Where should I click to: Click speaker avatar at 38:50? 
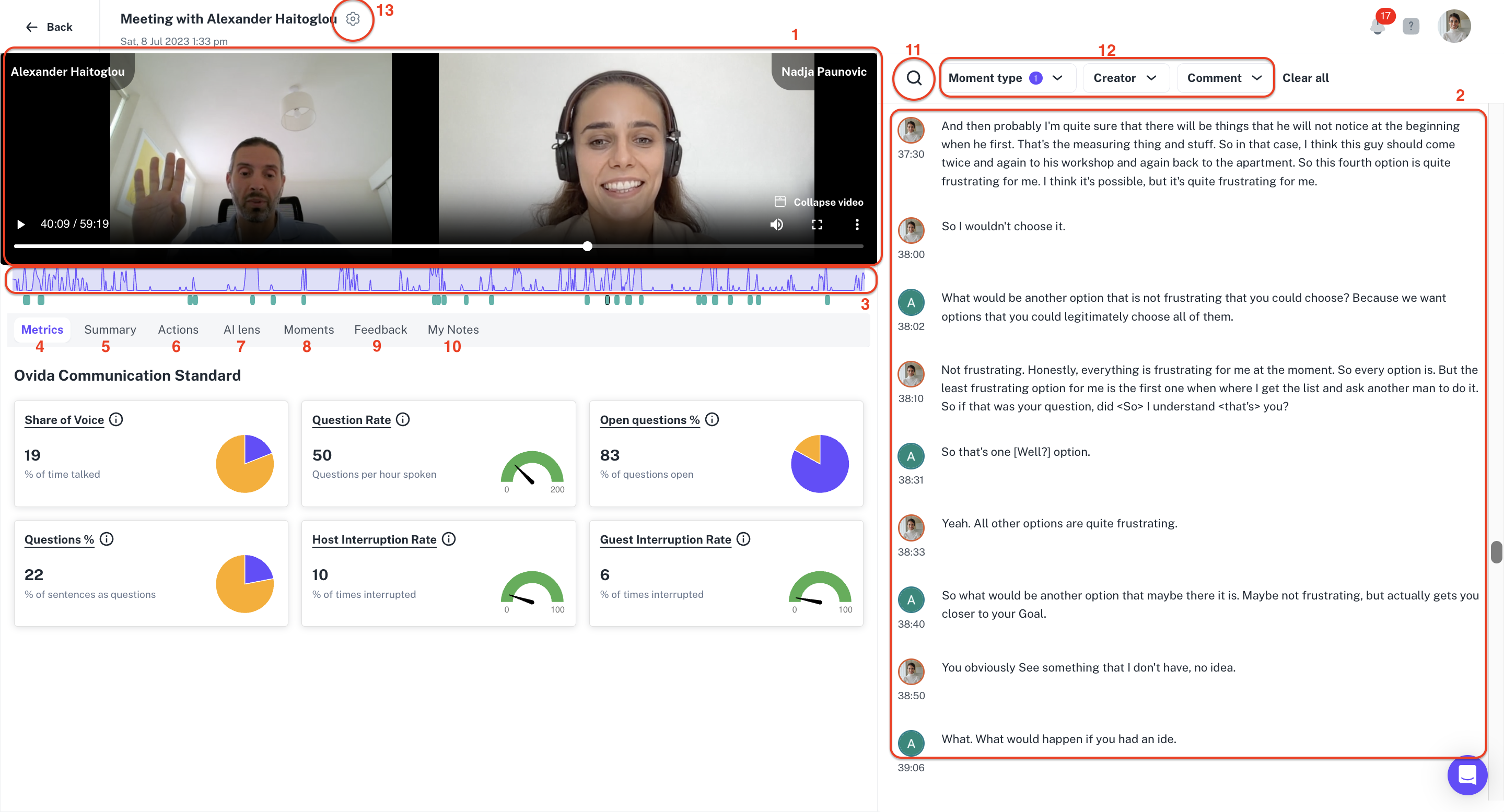911,673
